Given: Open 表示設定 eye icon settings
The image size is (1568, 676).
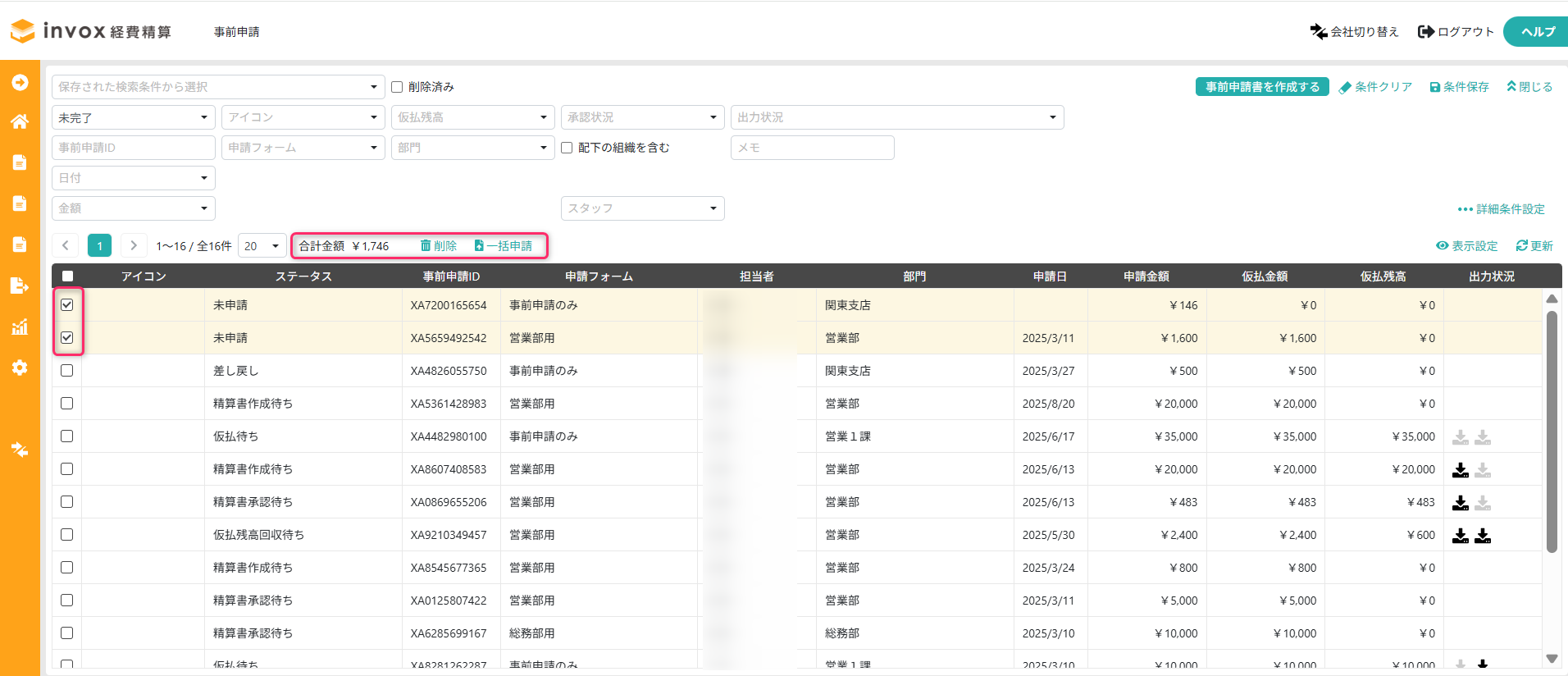Looking at the screenshot, I should point(1442,245).
